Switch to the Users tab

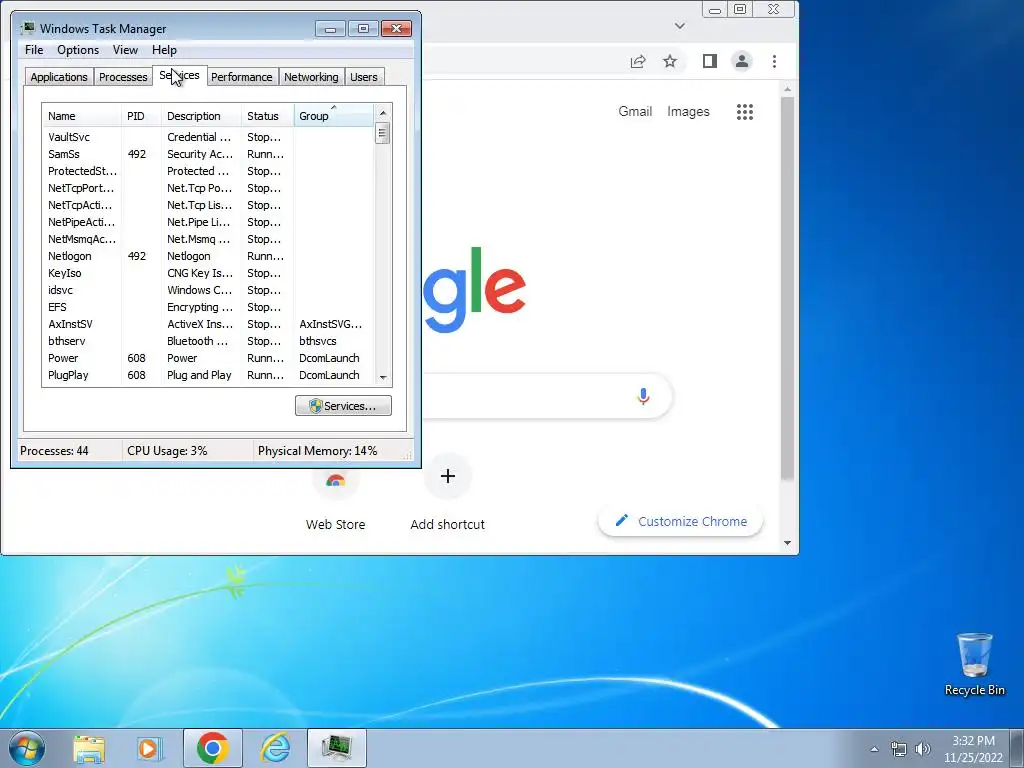click(364, 77)
